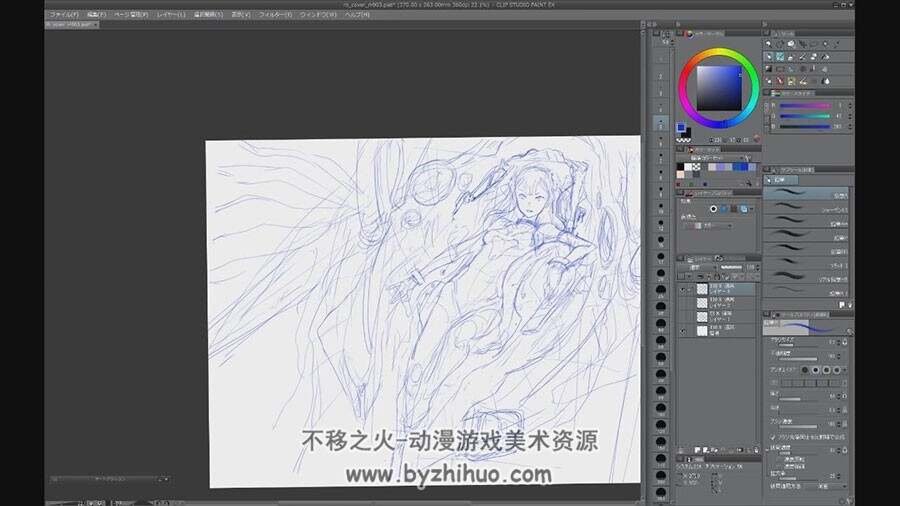Click second new layer icon at Layer palette bottom
The height and width of the screenshot is (506, 900).
coord(705,450)
